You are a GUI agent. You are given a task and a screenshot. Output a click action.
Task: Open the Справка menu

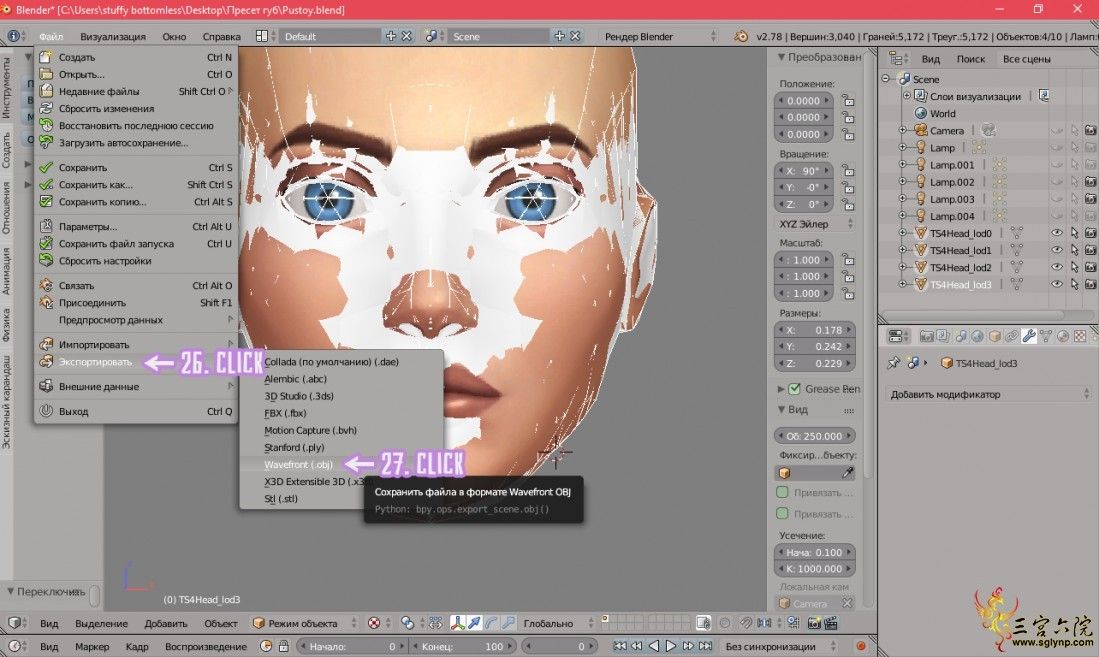coord(221,36)
